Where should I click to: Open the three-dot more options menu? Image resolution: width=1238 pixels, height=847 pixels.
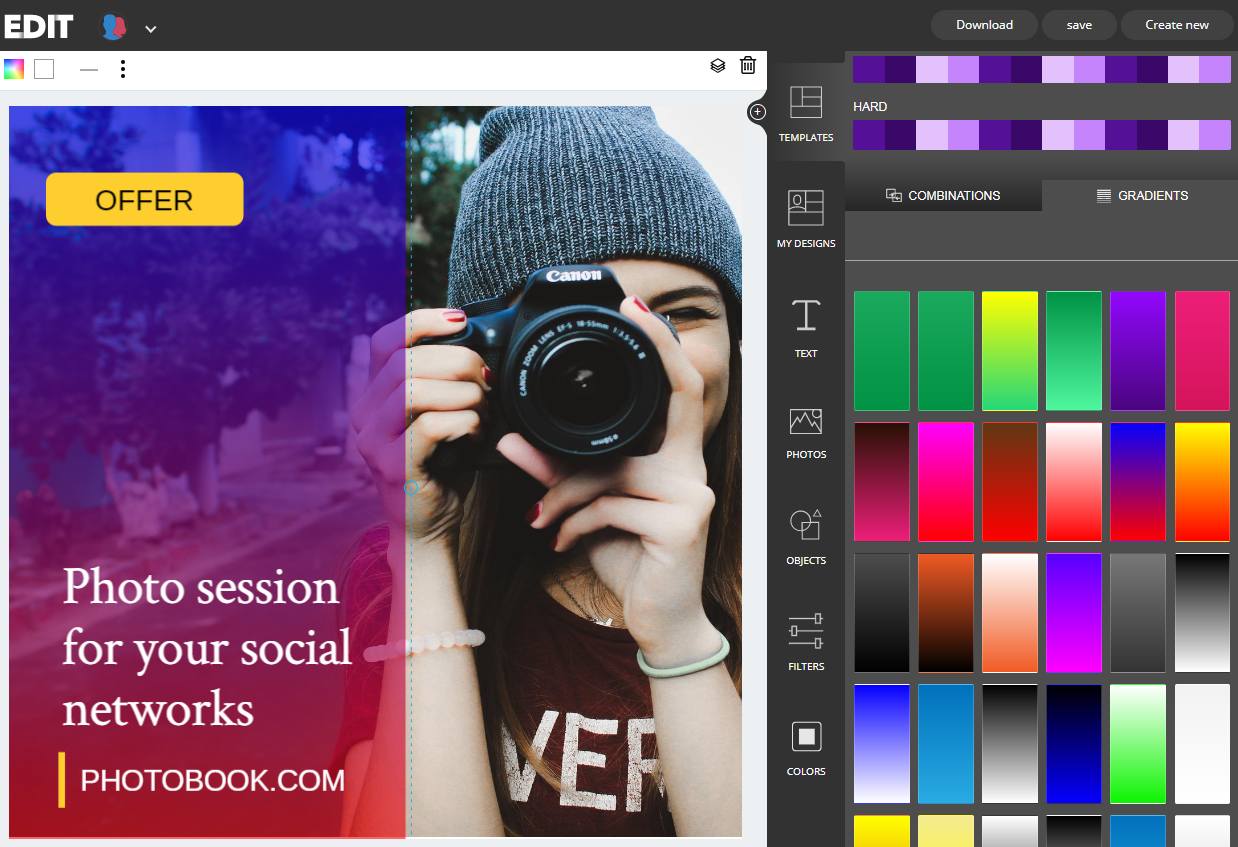click(123, 69)
